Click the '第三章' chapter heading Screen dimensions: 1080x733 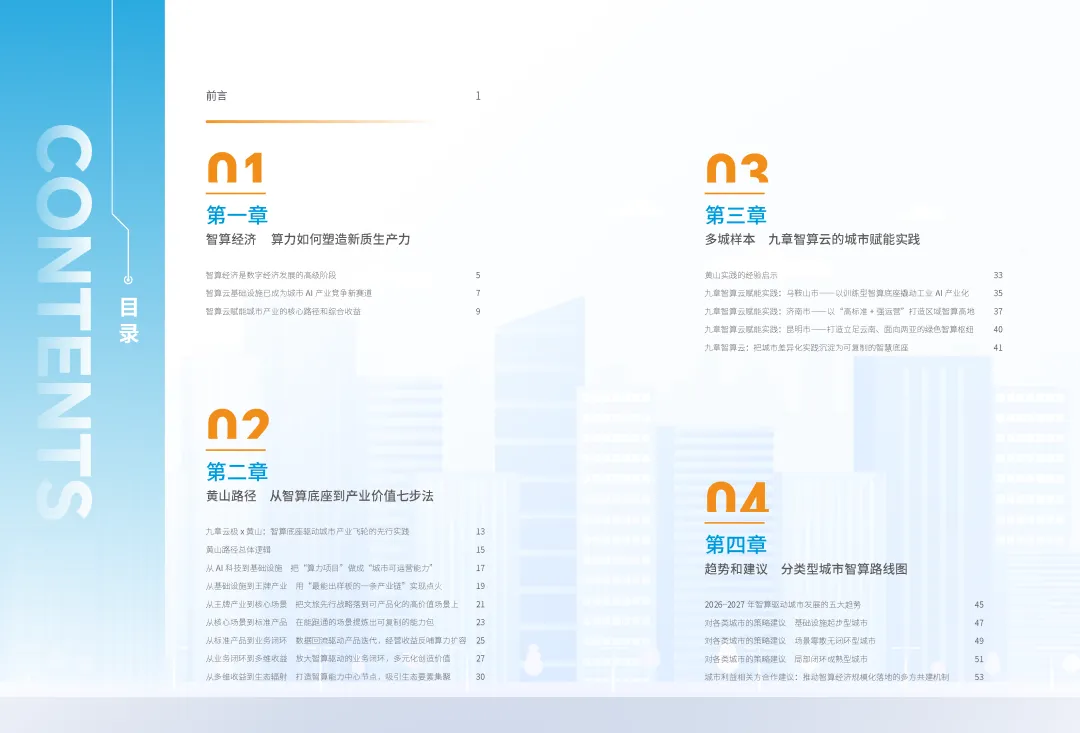click(736, 215)
